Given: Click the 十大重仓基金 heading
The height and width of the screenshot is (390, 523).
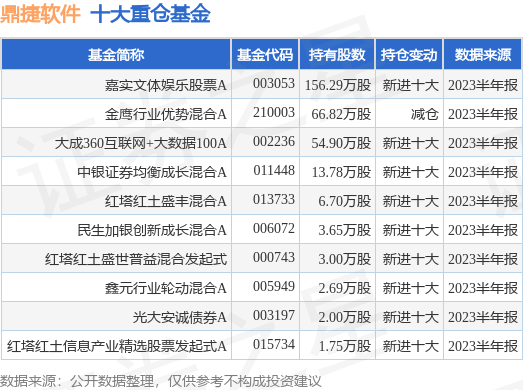Looking at the screenshot, I should pyautogui.click(x=150, y=14).
